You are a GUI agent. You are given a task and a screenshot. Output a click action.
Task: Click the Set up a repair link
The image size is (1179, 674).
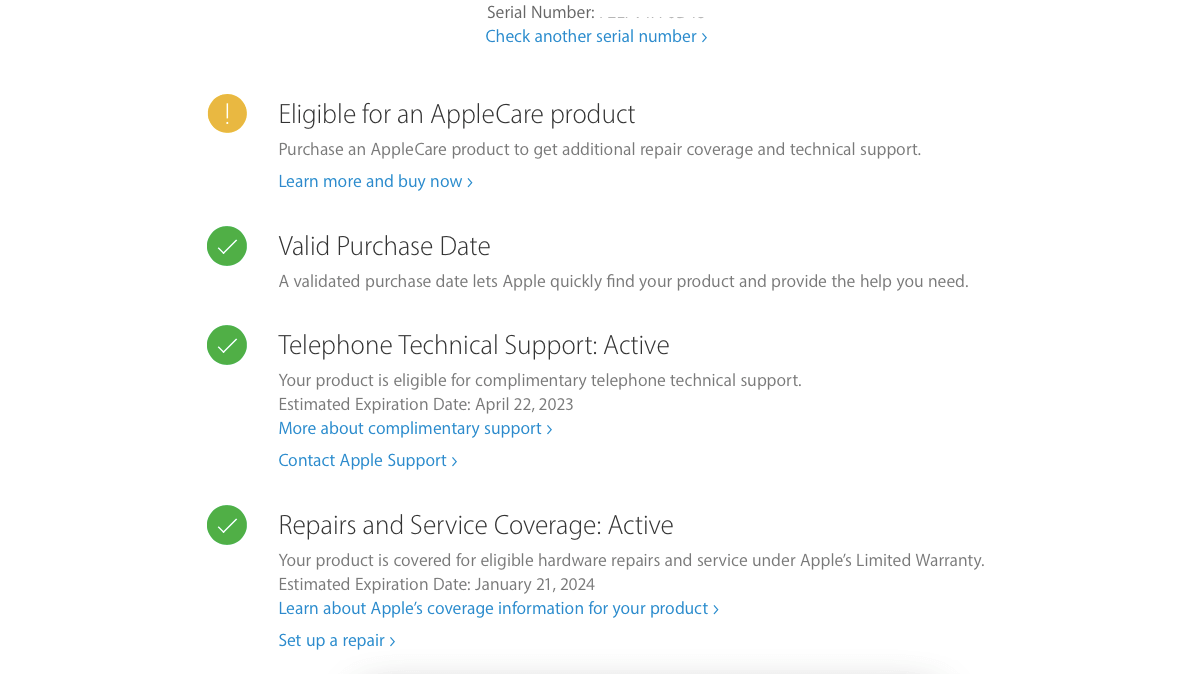click(336, 640)
